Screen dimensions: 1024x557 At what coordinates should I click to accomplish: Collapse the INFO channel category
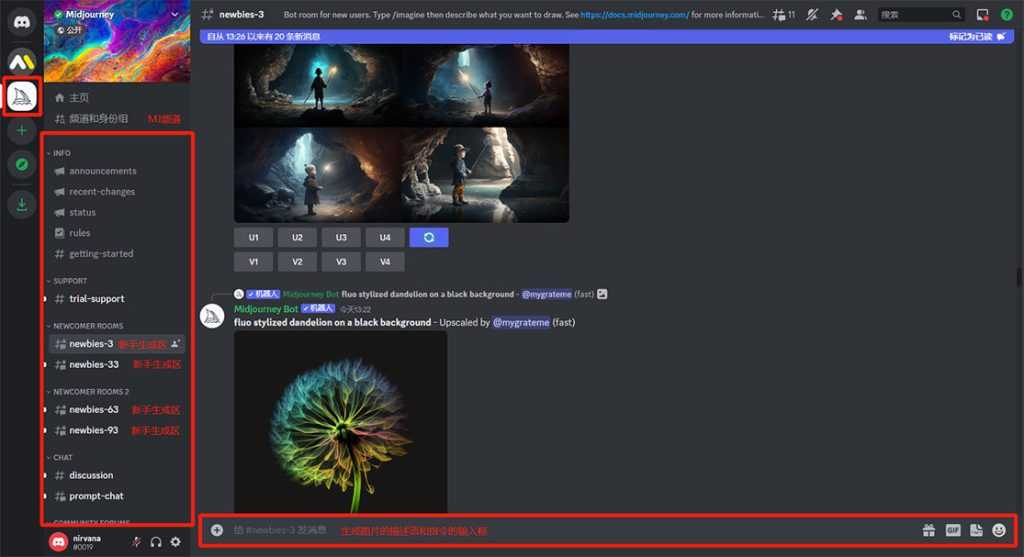61,153
